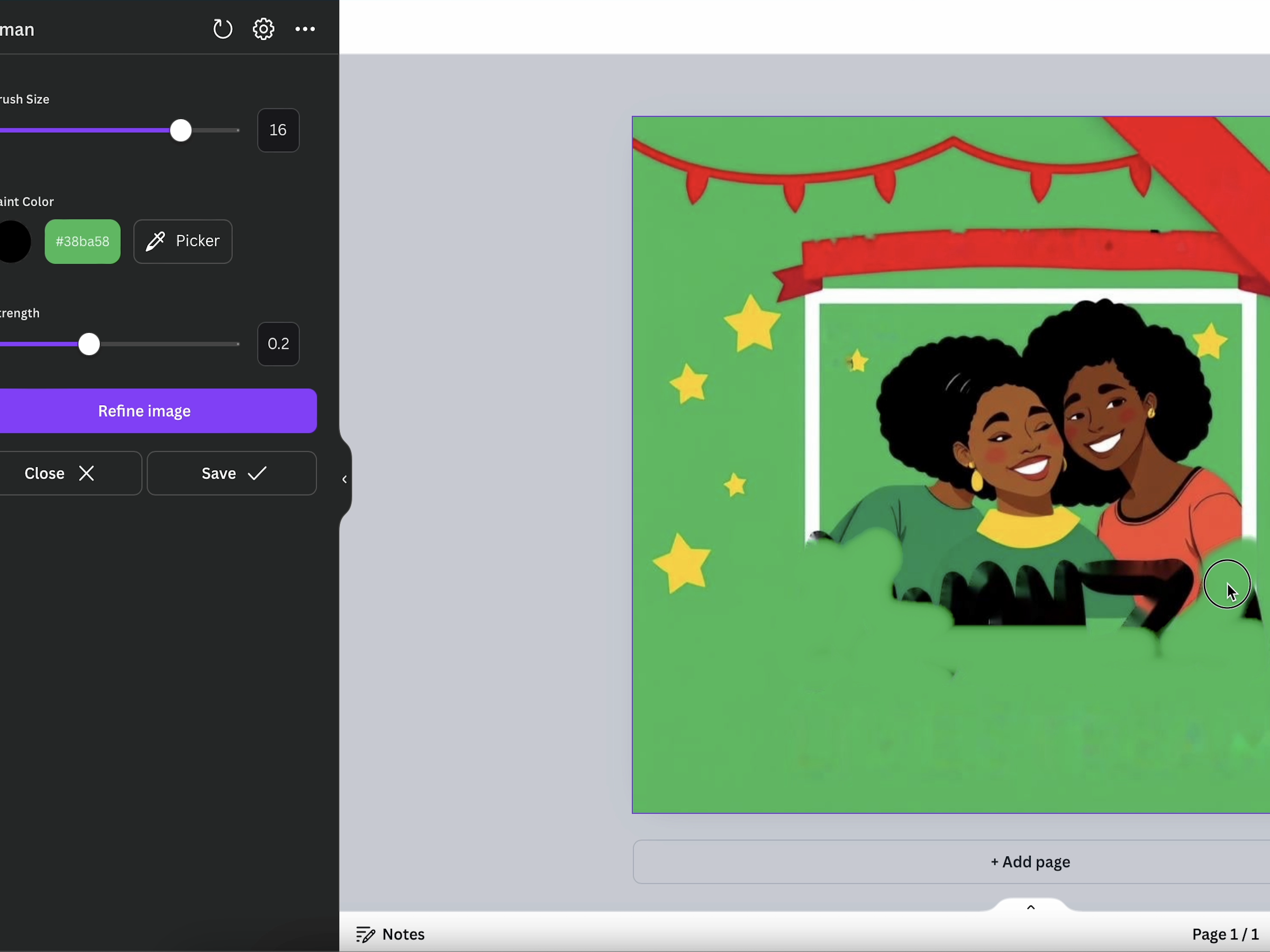
Task: Click the Brush Size slider handle
Action: tap(181, 131)
